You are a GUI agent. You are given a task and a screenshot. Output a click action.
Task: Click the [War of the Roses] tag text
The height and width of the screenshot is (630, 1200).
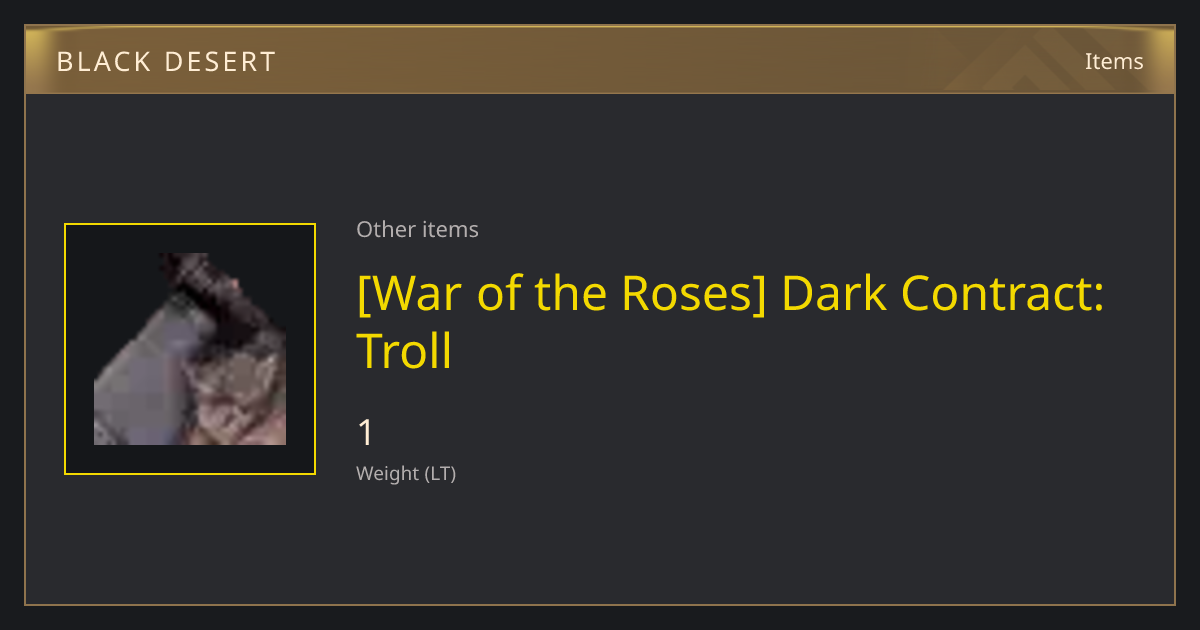[562, 293]
